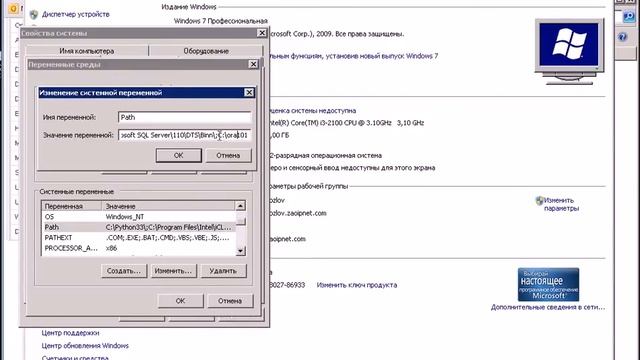Open the Центр обновления Windows link
This screenshot has width=640, height=360.
point(85,346)
